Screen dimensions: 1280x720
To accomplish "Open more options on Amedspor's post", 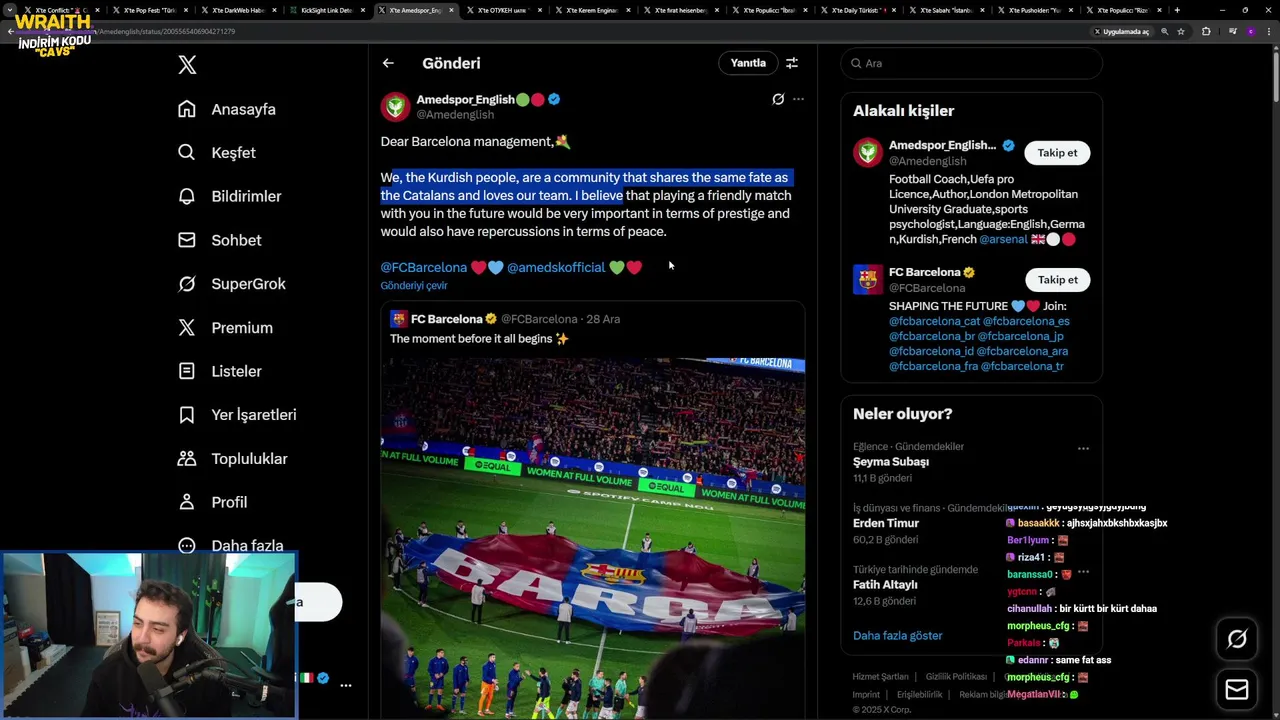I will coord(798,99).
